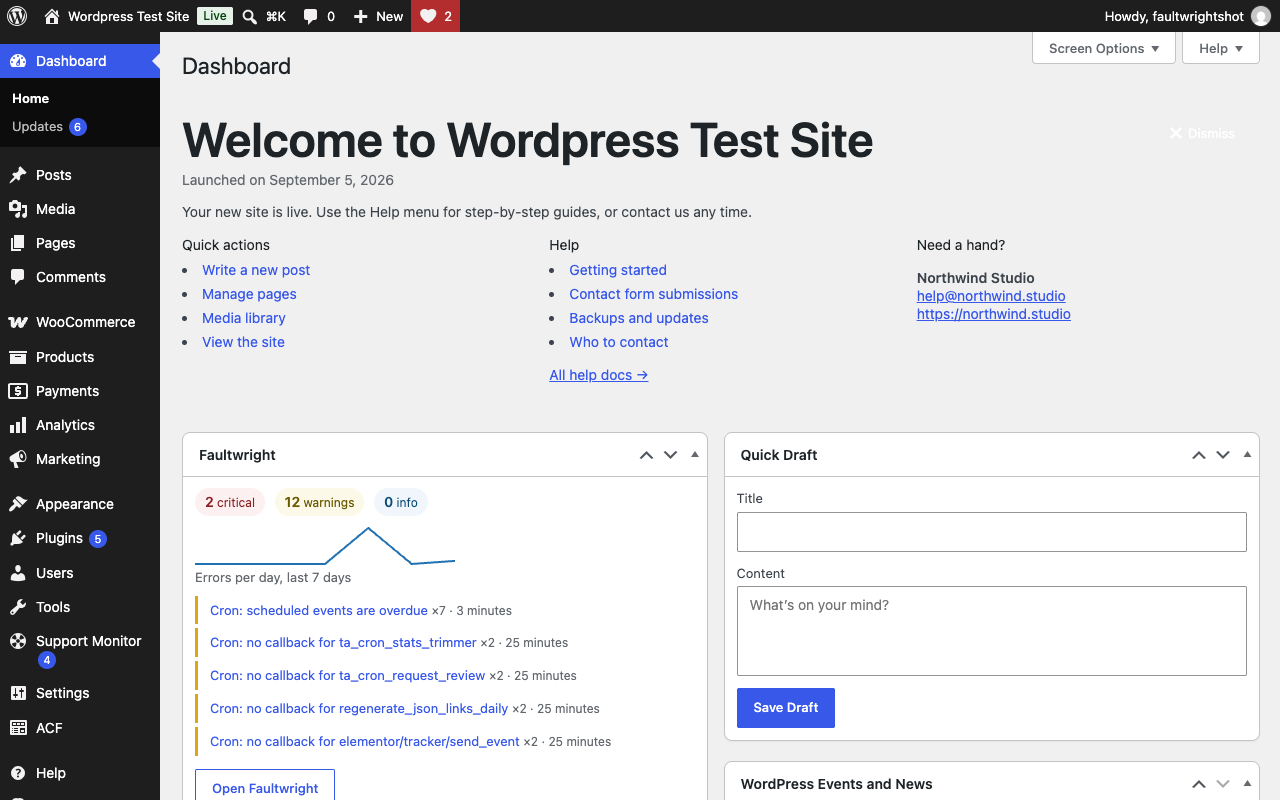Open the elementor/tracker/send_event cron warning
Image resolution: width=1280 pixels, height=800 pixels.
point(365,742)
